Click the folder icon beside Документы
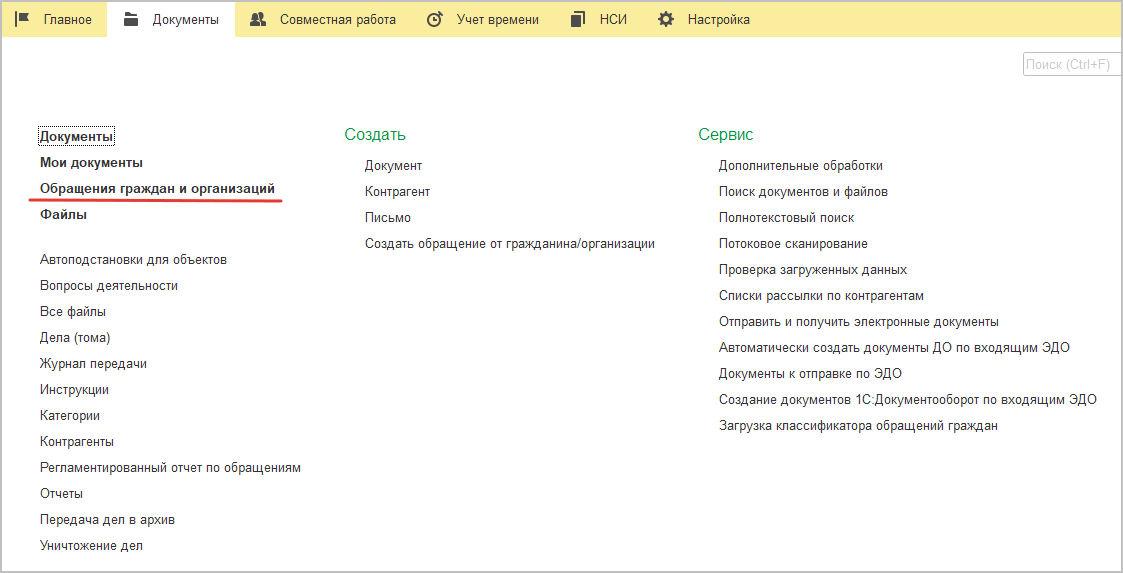Viewport: 1123px width, 573px height. click(x=131, y=19)
